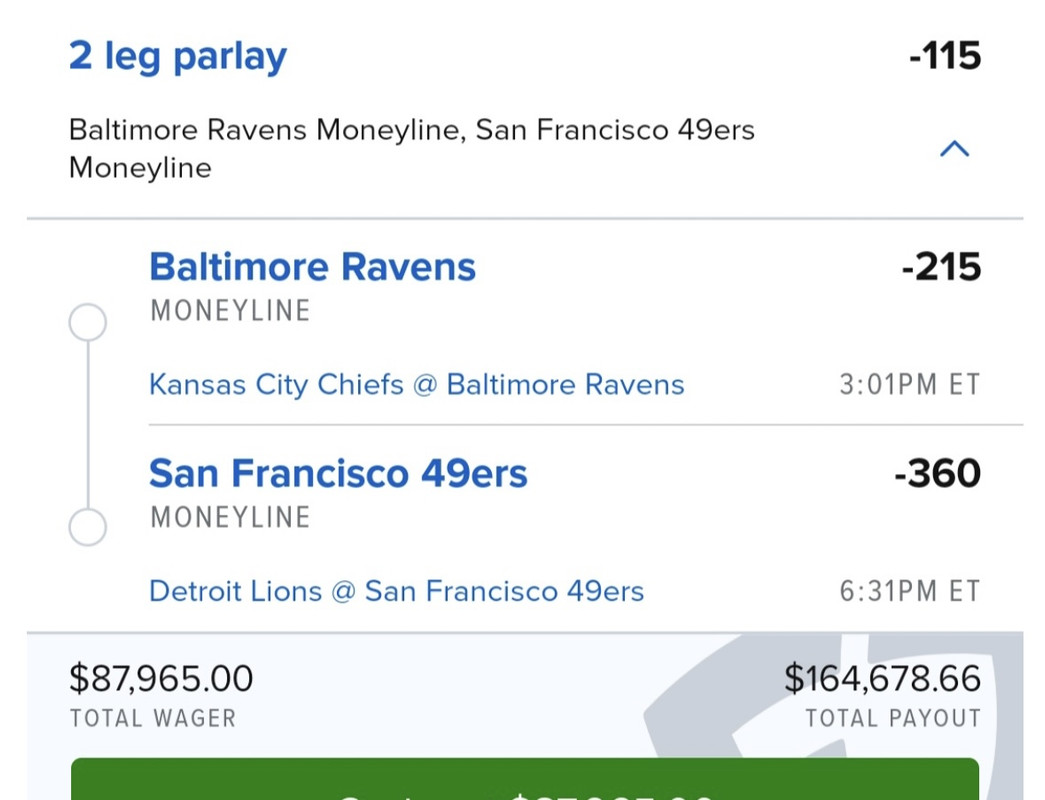Image resolution: width=1045 pixels, height=800 pixels.
Task: Select the San Francisco 49ers moneyline title
Action: point(339,473)
